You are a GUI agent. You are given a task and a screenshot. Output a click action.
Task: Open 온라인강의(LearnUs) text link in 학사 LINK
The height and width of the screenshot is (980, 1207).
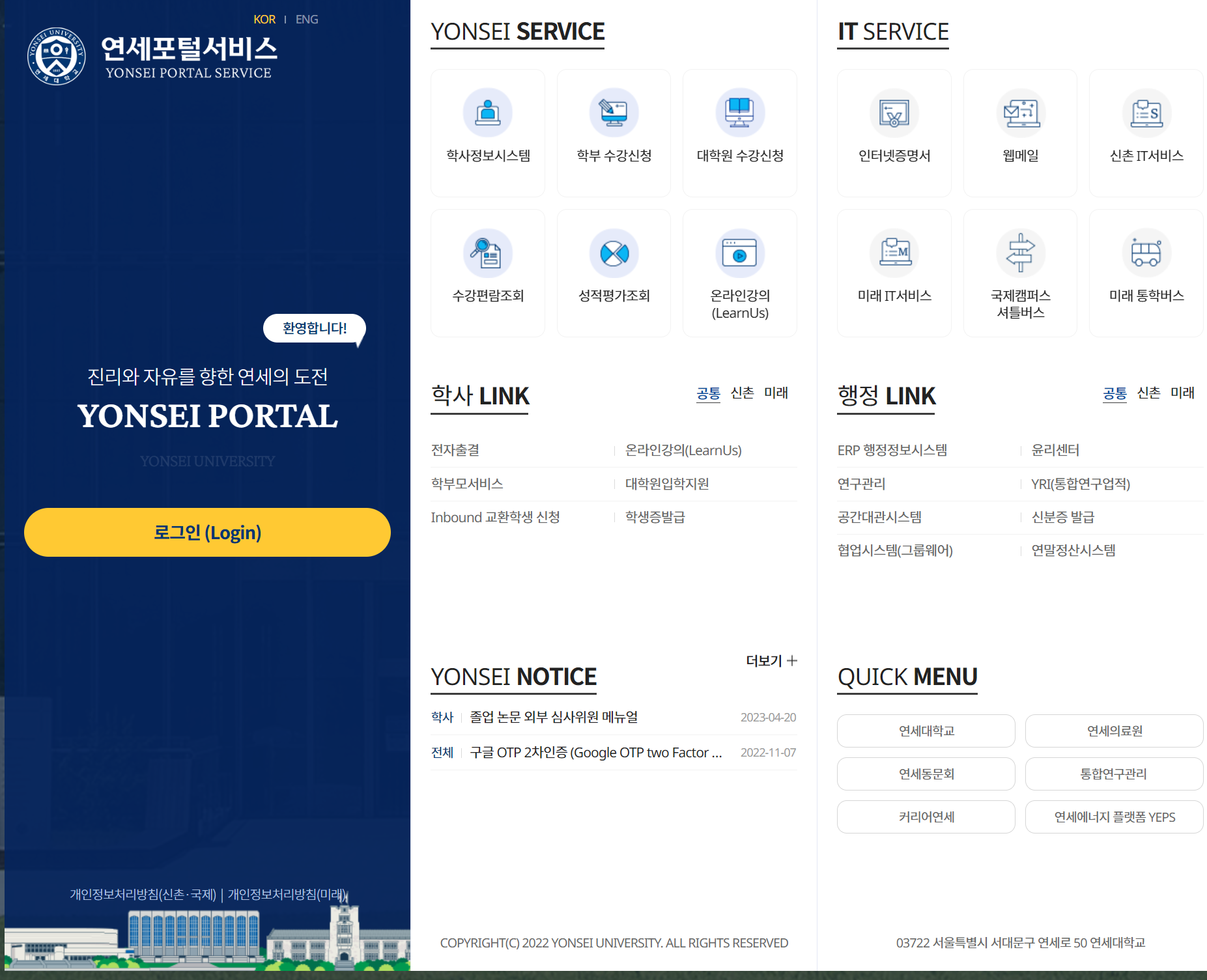coord(683,450)
